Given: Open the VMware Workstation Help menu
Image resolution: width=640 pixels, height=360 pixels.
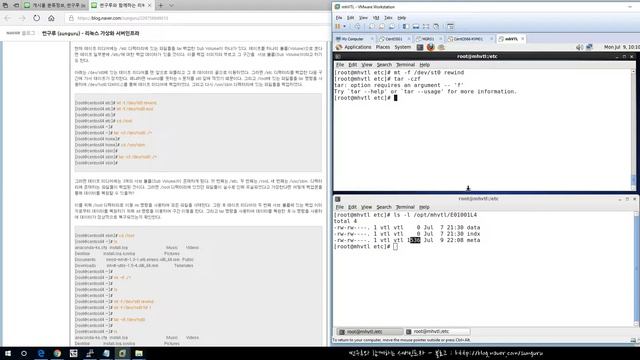Looking at the screenshot, I should point(402,18).
